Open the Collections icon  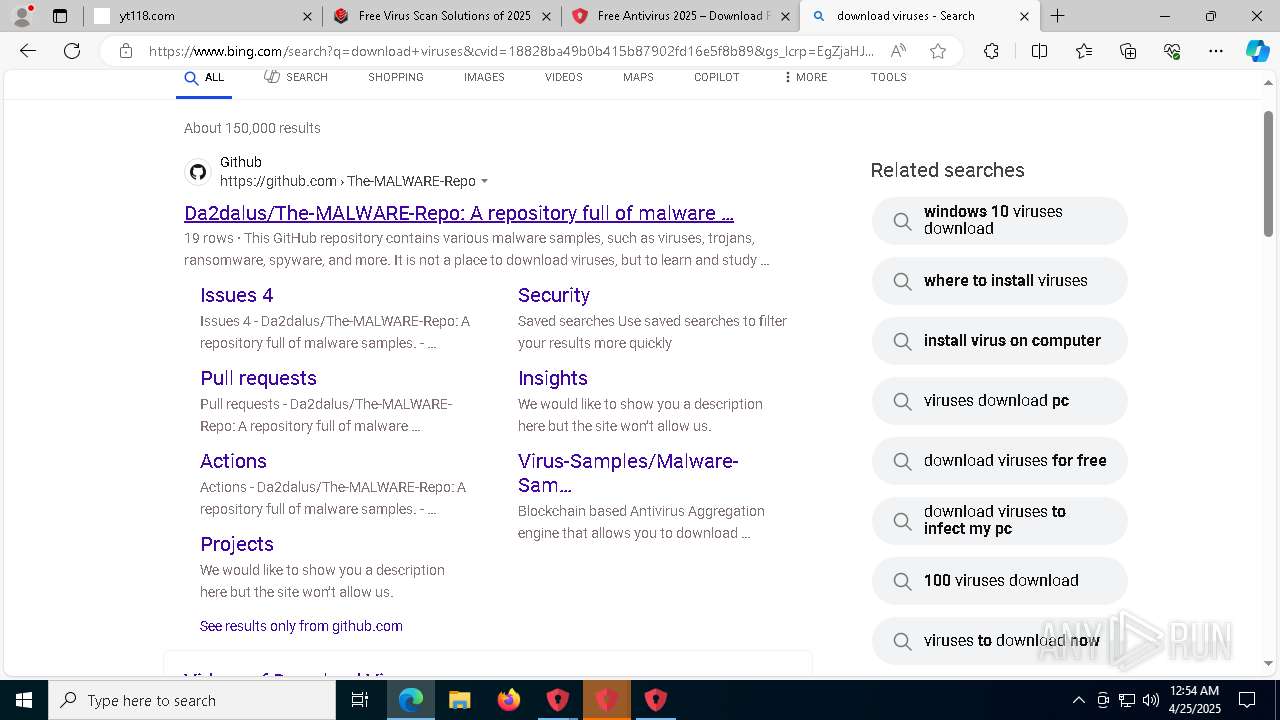coord(1128,51)
